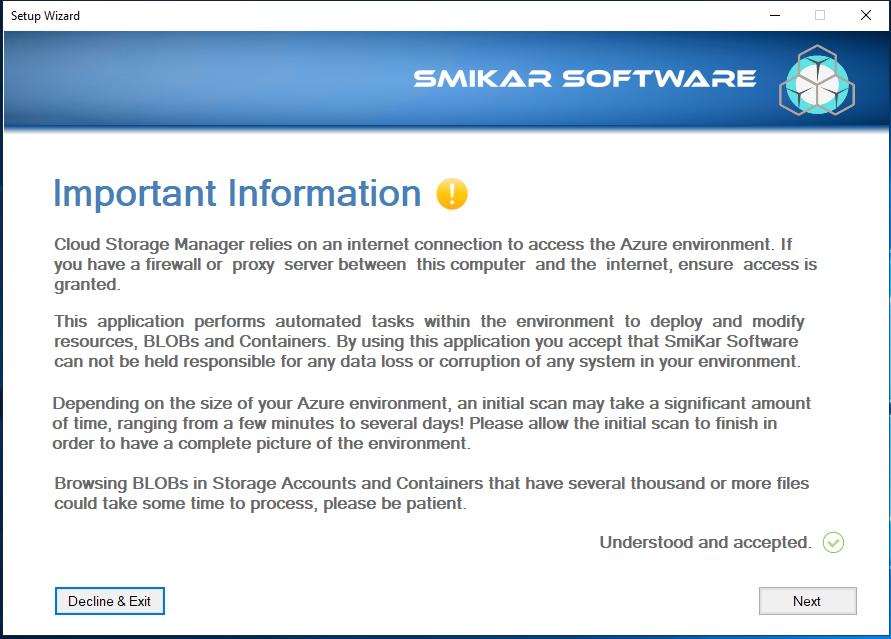Click the yellow exclamation warning icon

coord(452,194)
